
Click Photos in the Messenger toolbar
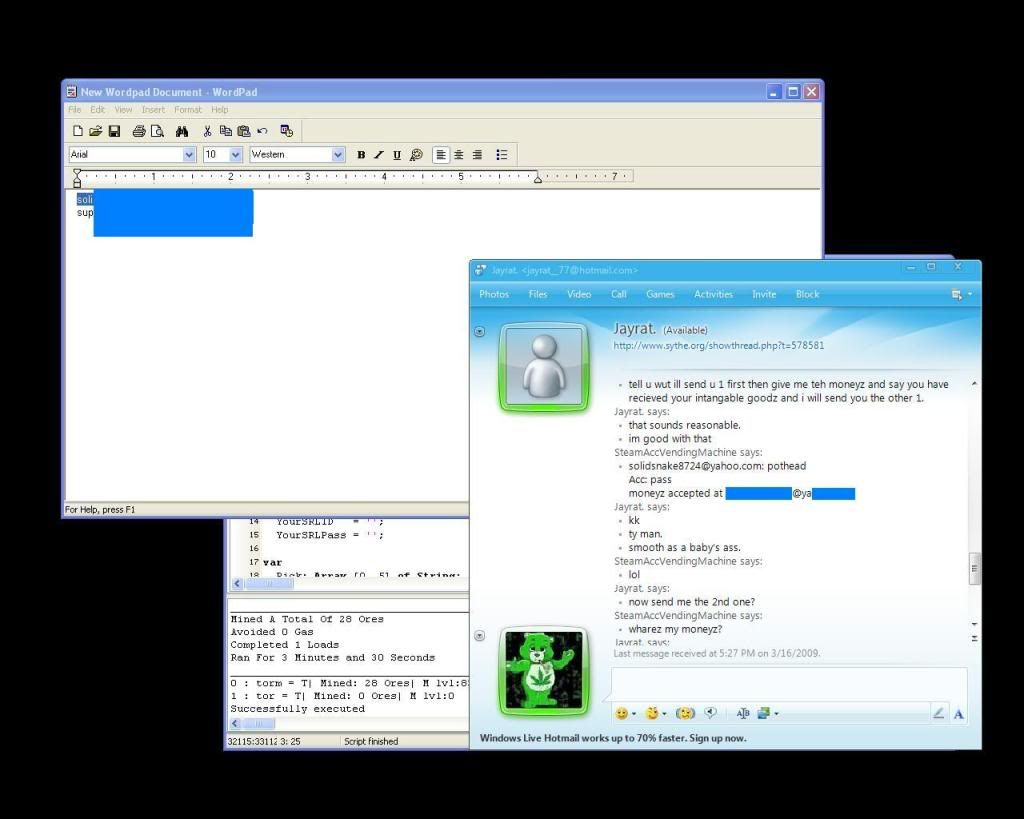point(494,295)
